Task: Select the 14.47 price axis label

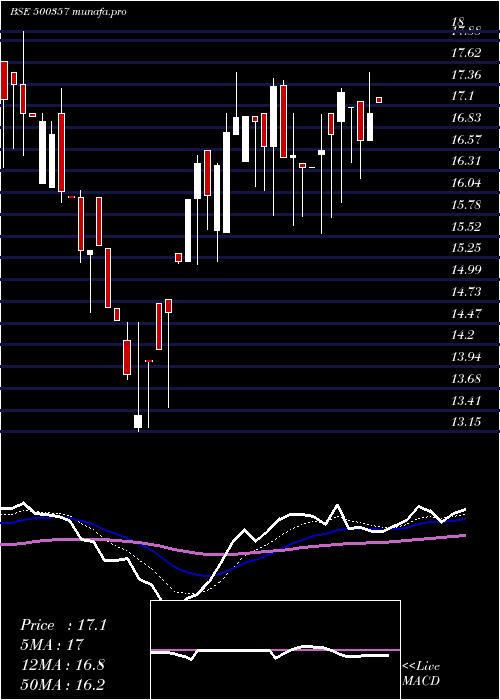Action: point(466,313)
